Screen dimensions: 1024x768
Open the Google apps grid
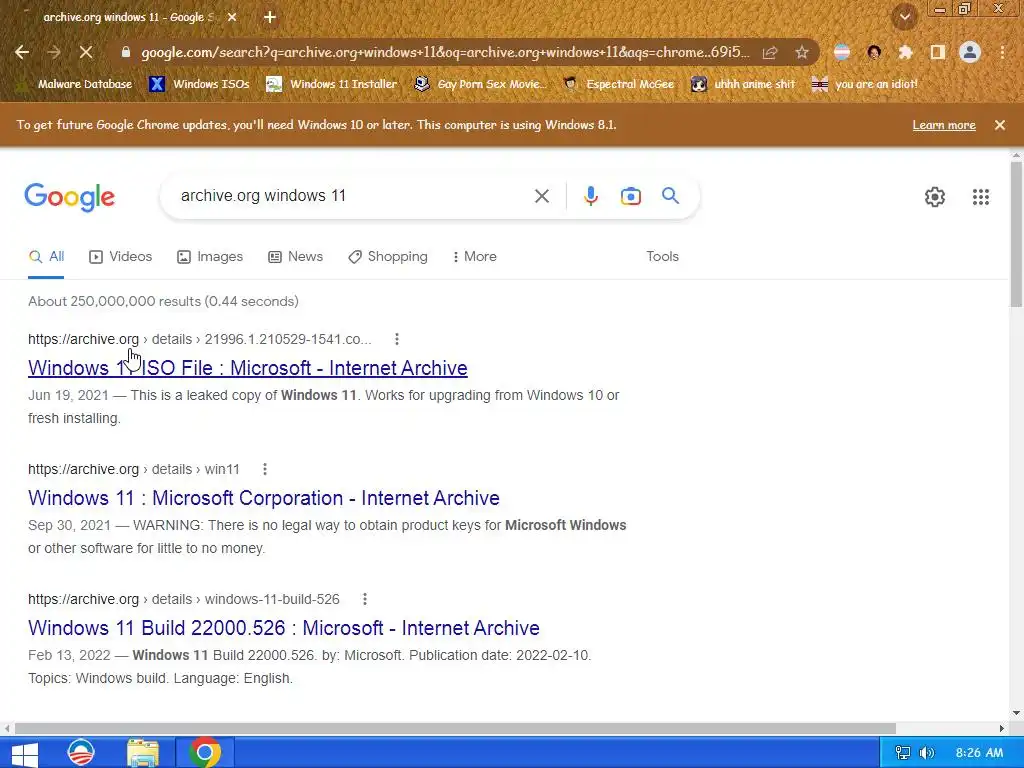coord(980,197)
